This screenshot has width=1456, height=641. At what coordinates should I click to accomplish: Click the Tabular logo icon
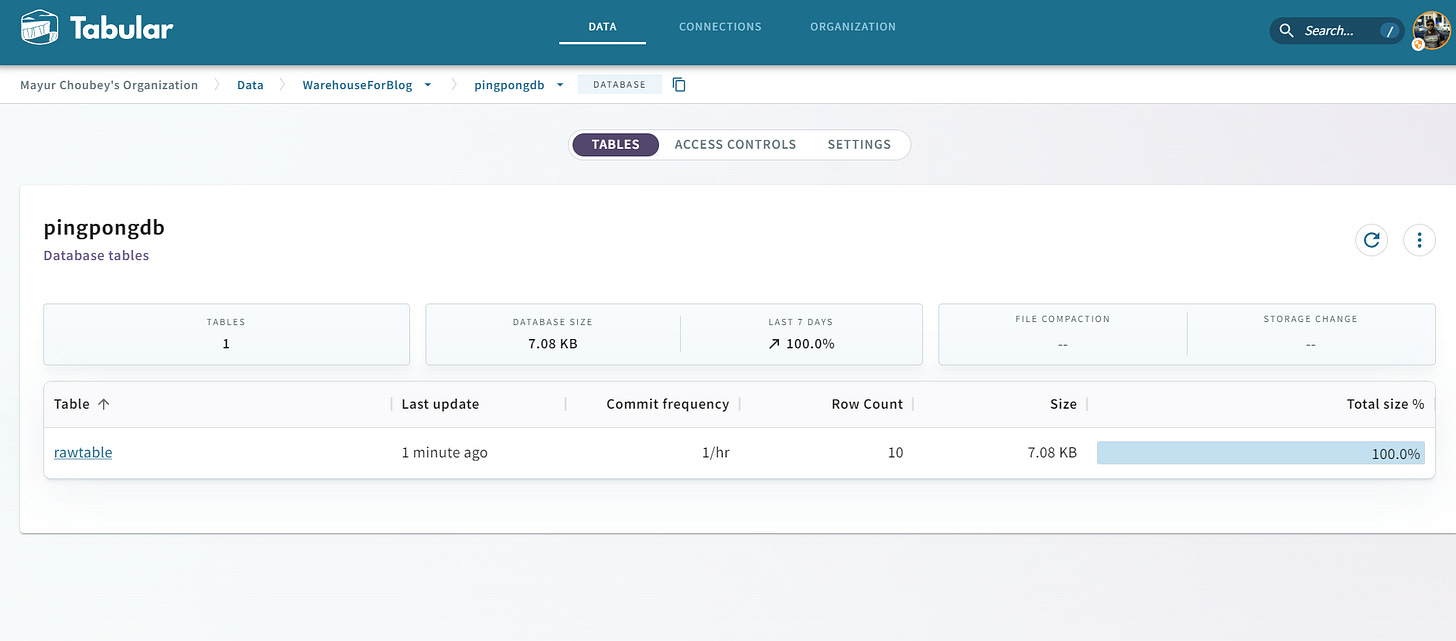pyautogui.click(x=40, y=27)
